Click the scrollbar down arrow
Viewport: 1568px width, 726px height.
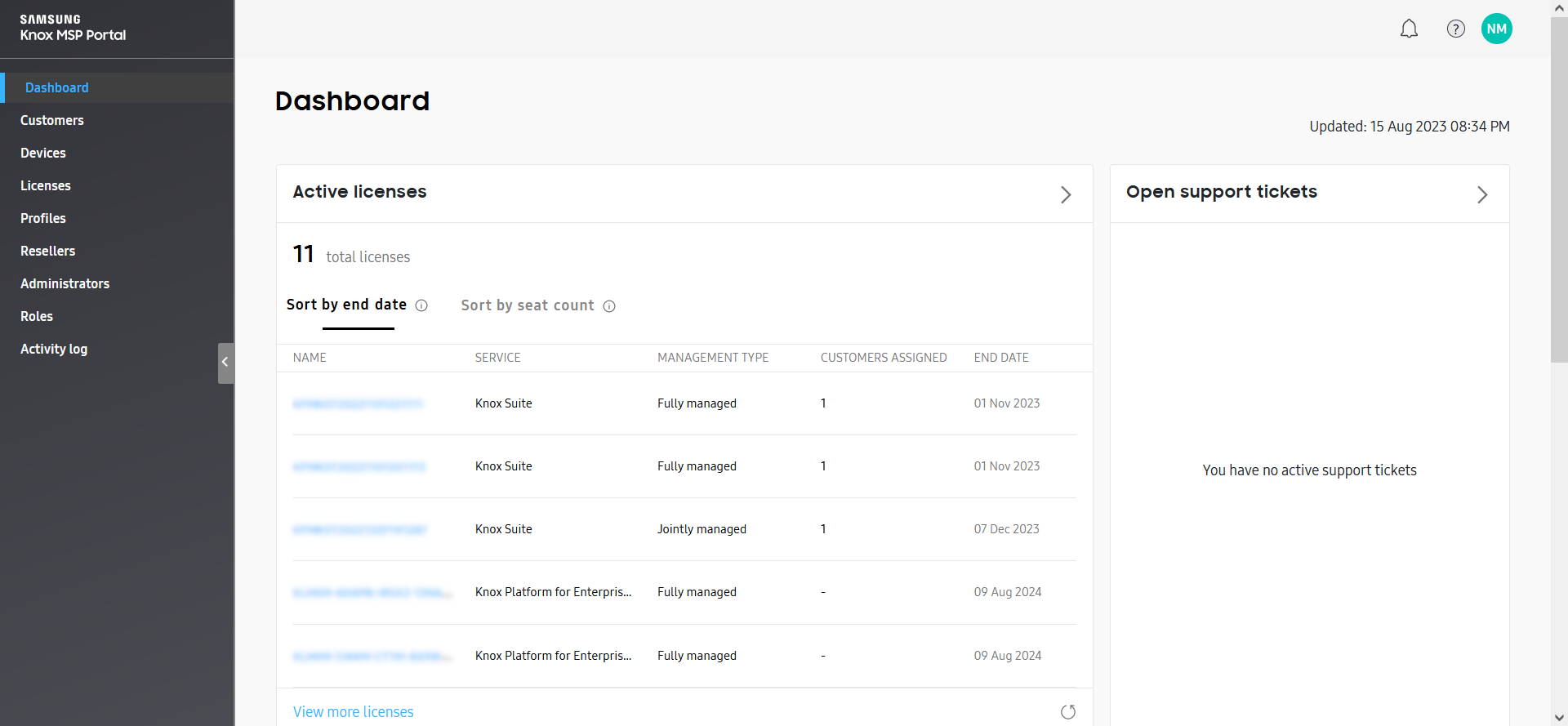coord(1559,718)
